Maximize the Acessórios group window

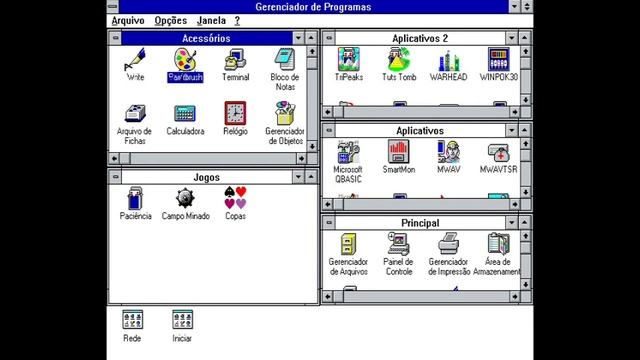pos(311,38)
